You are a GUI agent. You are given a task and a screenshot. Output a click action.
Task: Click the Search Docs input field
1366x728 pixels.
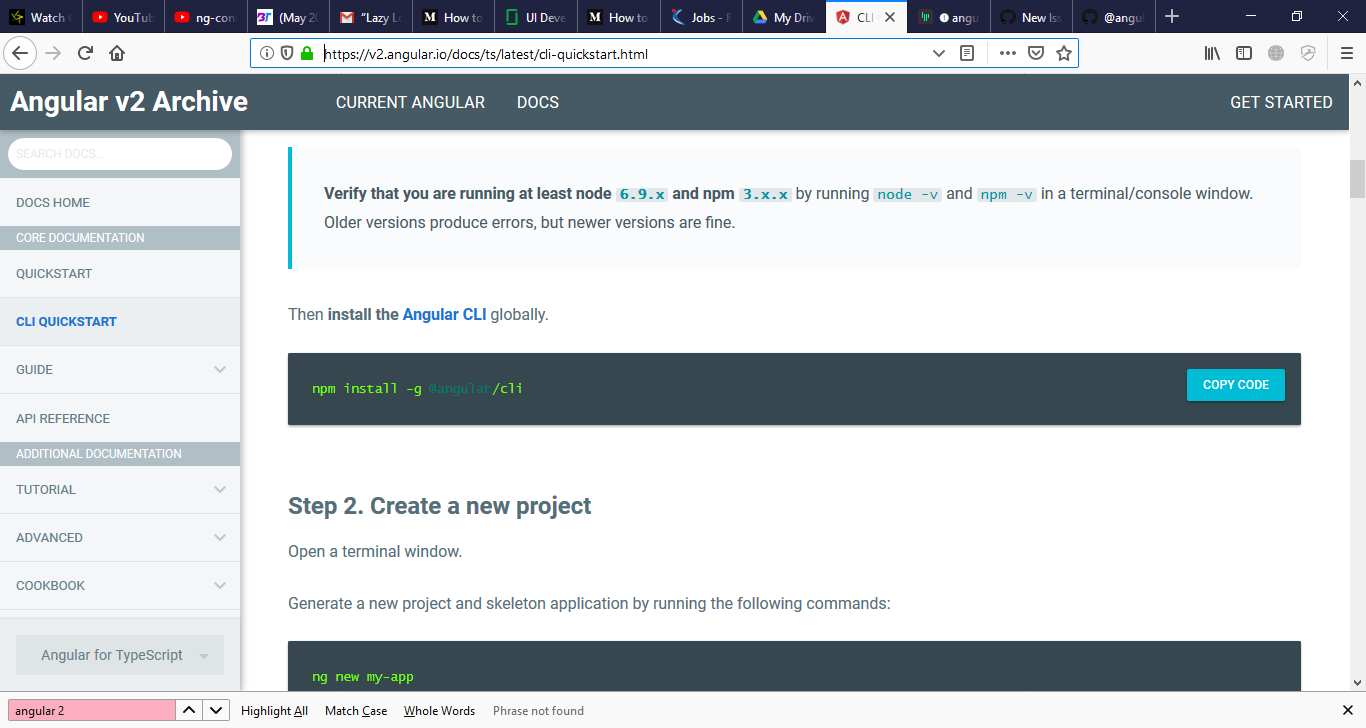coord(120,154)
